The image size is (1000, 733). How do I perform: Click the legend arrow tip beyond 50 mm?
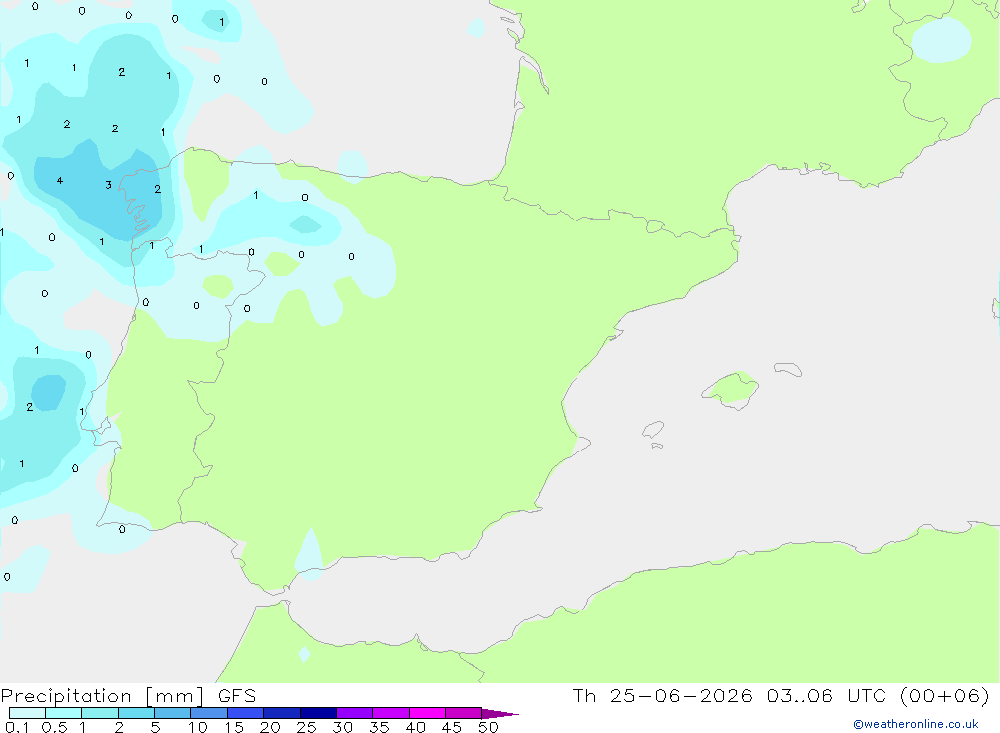click(500, 714)
